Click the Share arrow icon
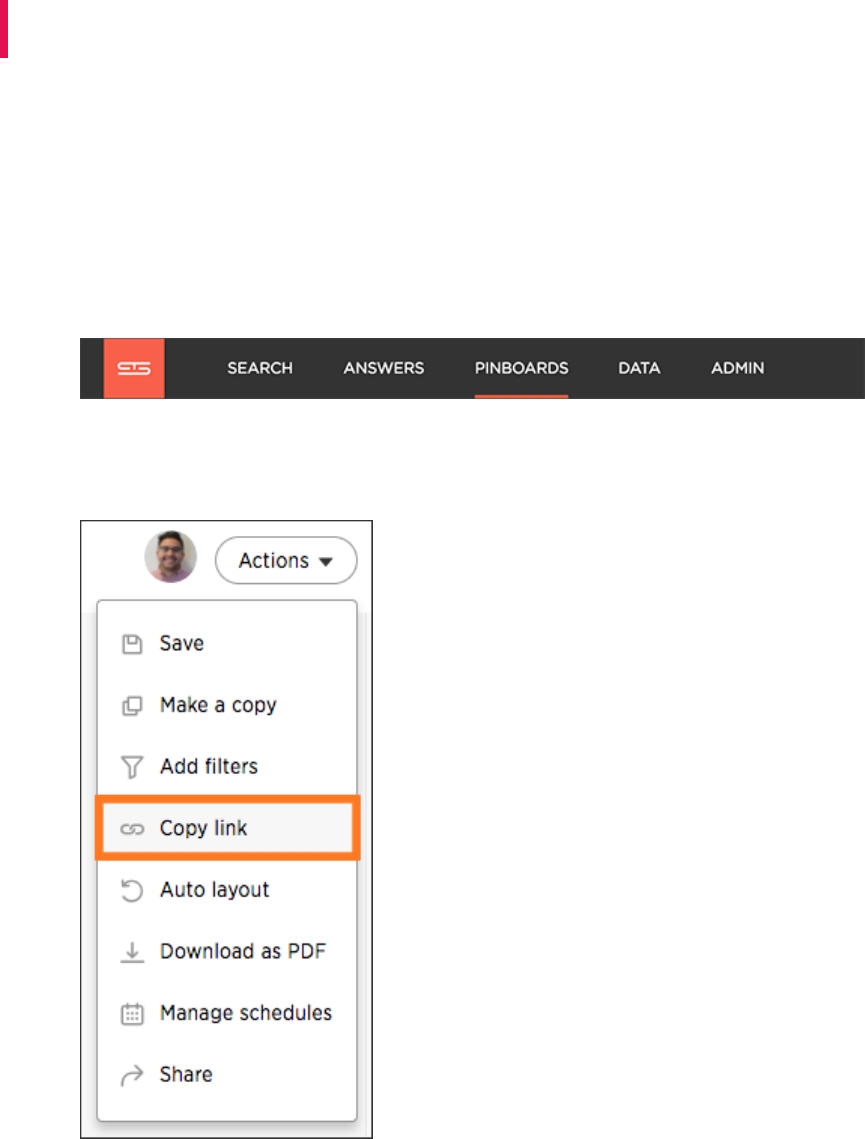The height and width of the screenshot is (1139, 865). pos(132,1076)
